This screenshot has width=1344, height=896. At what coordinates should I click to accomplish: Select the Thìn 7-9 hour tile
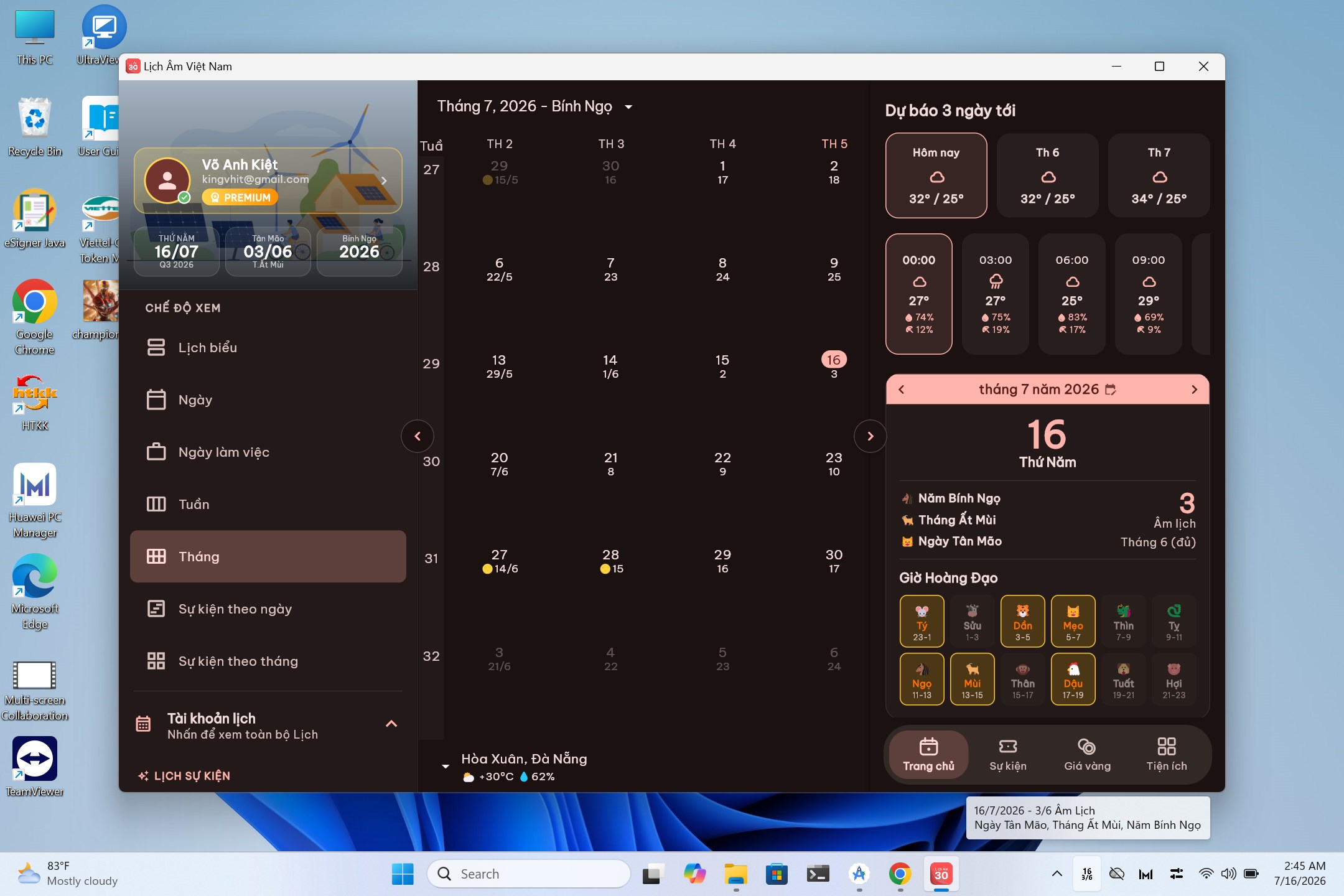(x=1123, y=621)
